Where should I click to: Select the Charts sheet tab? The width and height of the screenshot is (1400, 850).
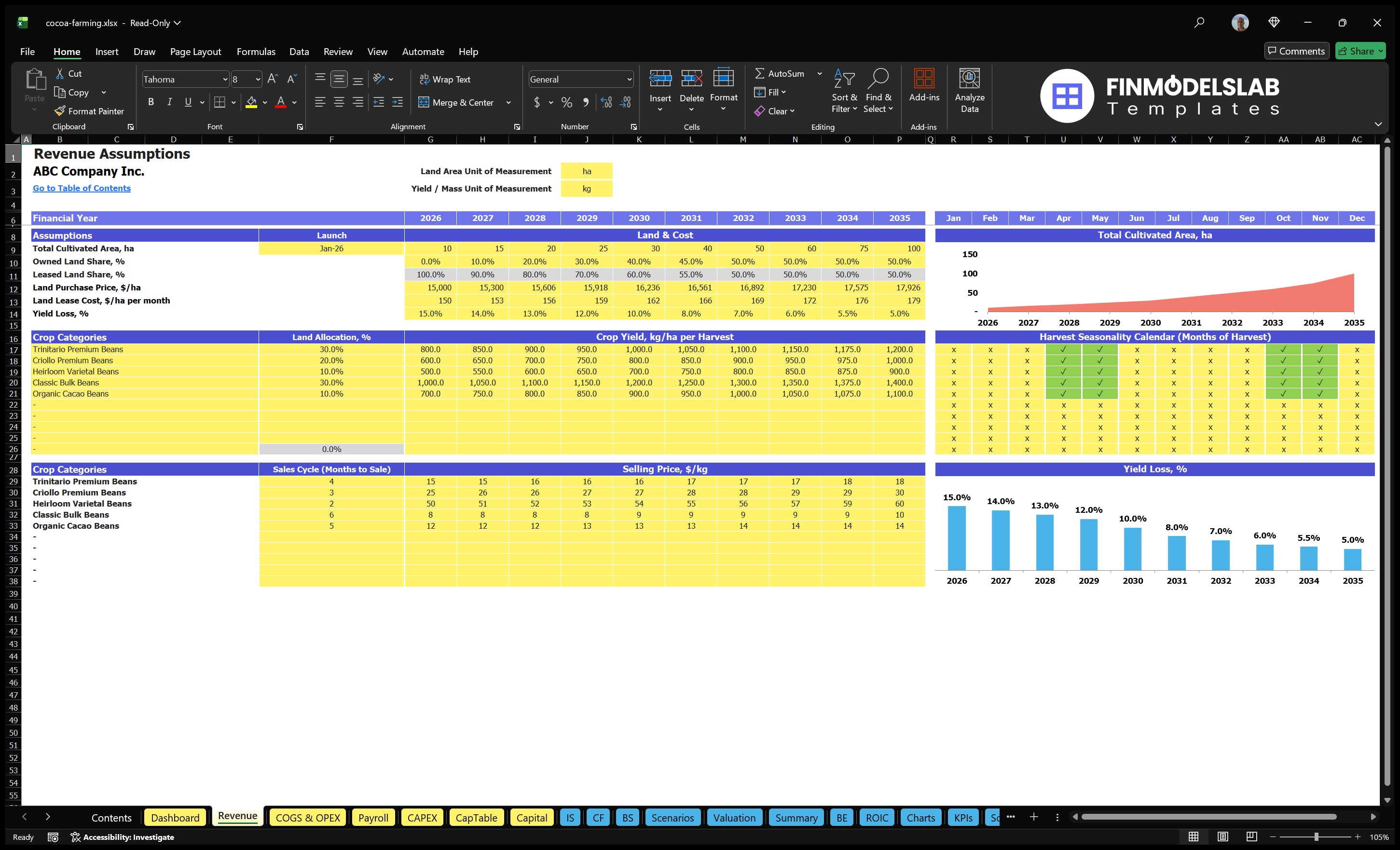[x=920, y=818]
